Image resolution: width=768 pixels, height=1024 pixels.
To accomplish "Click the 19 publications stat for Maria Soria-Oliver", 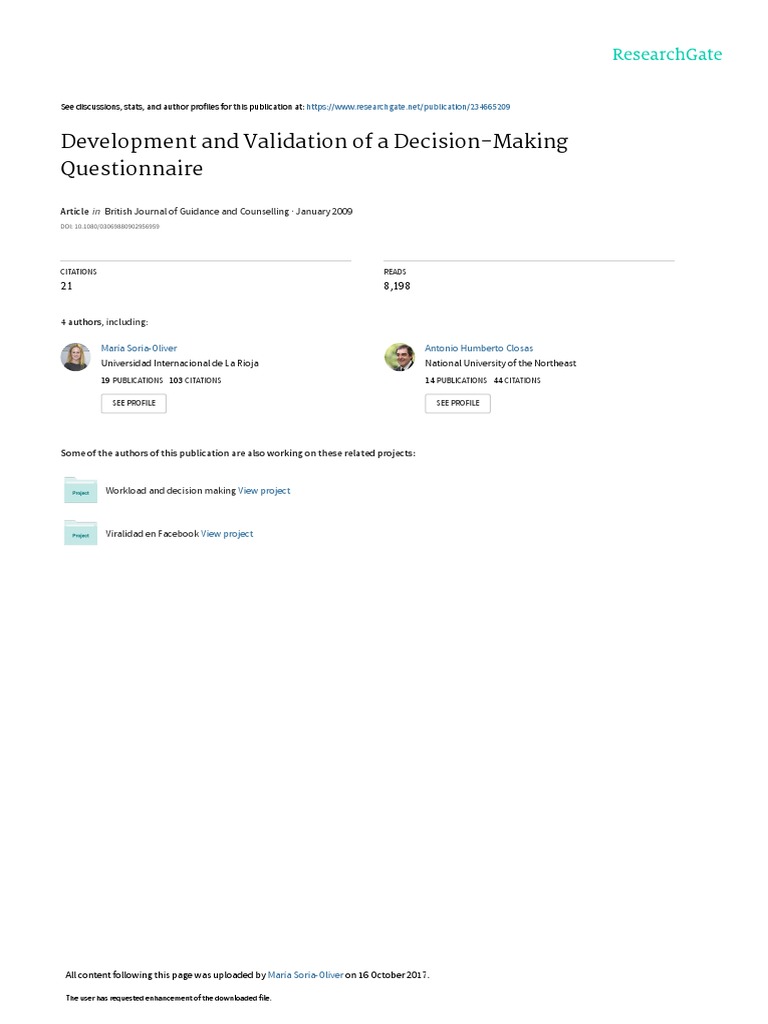I will (133, 381).
